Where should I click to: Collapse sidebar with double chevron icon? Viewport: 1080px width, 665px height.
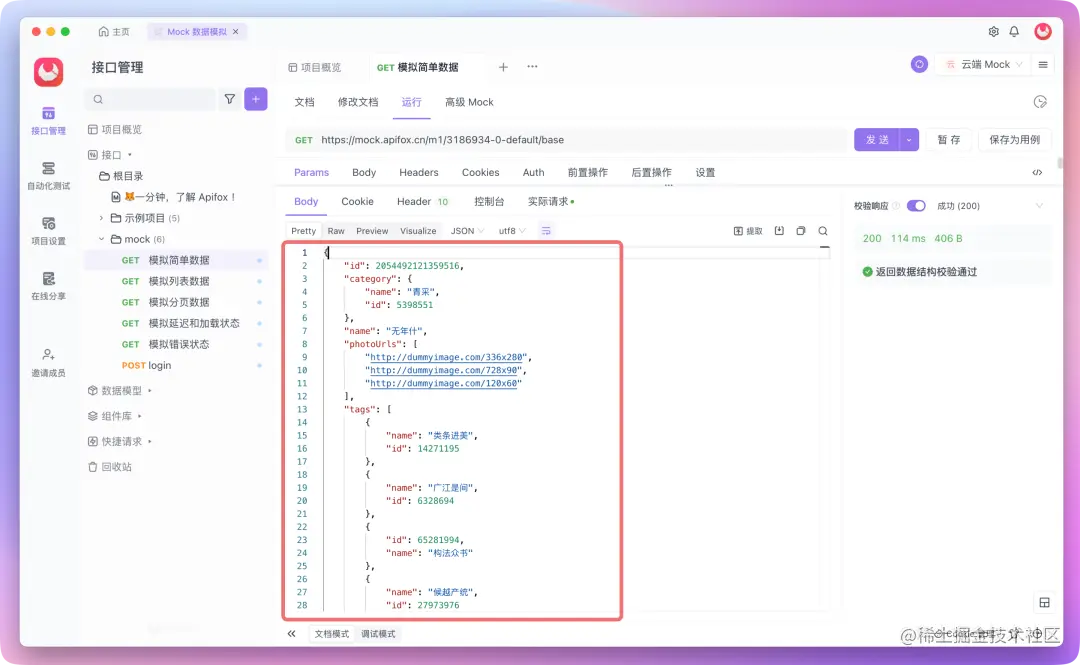291,633
